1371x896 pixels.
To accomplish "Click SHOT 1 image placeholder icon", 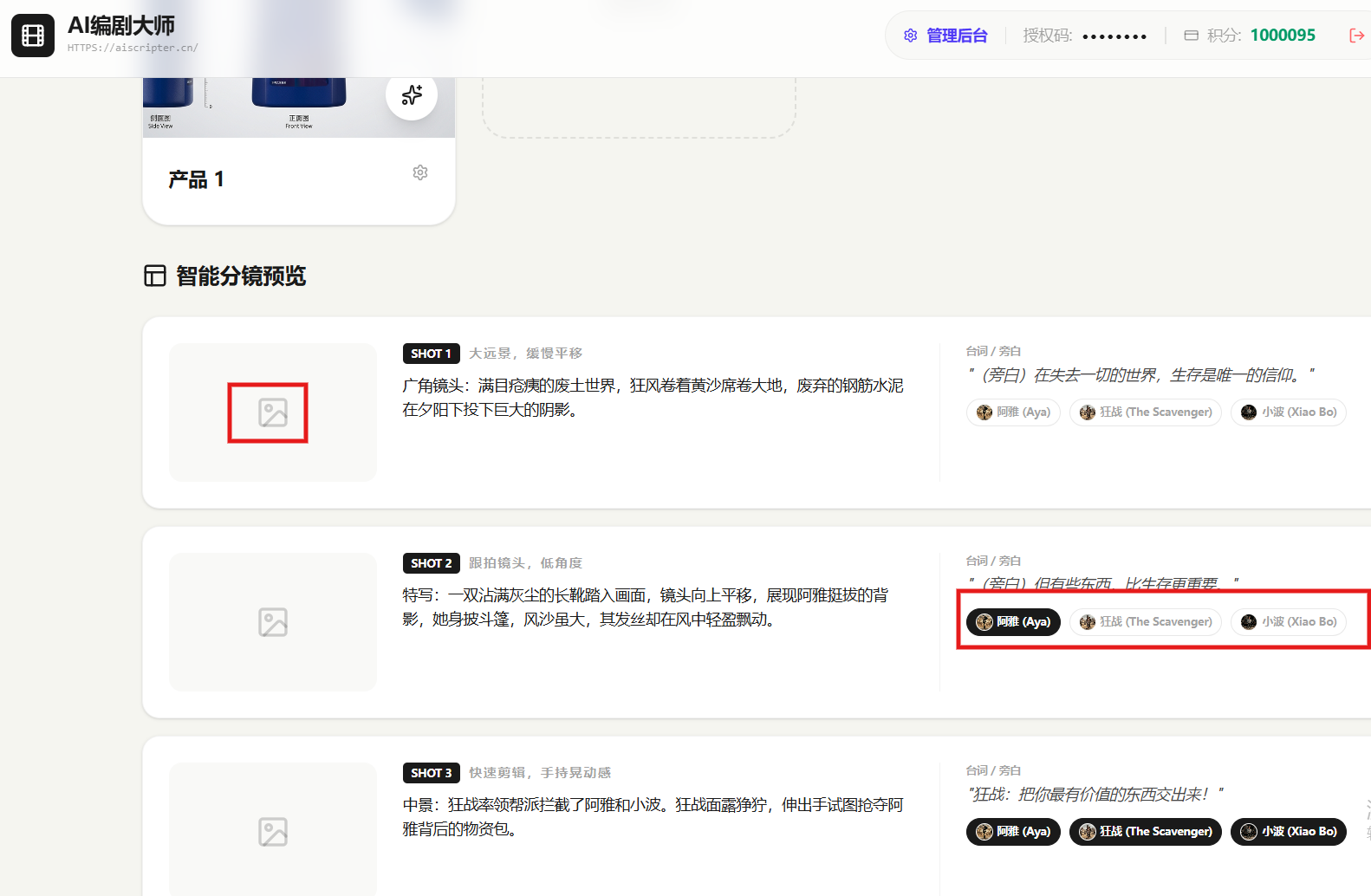I will [273, 412].
